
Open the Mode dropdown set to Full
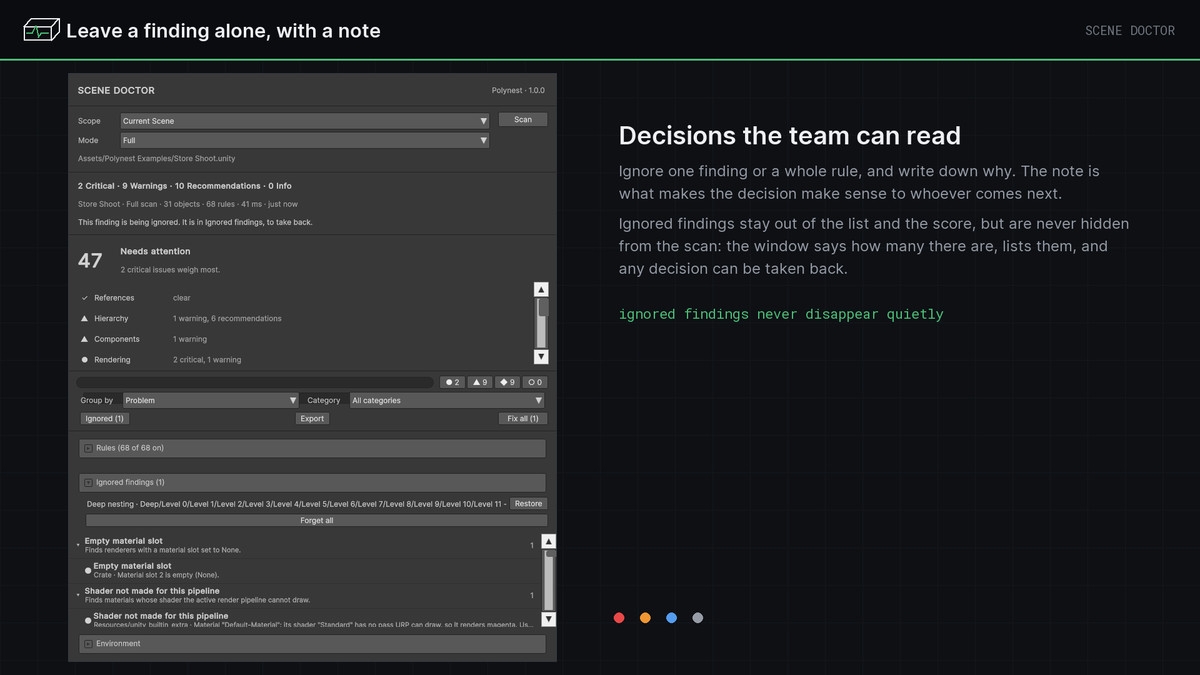[305, 141]
